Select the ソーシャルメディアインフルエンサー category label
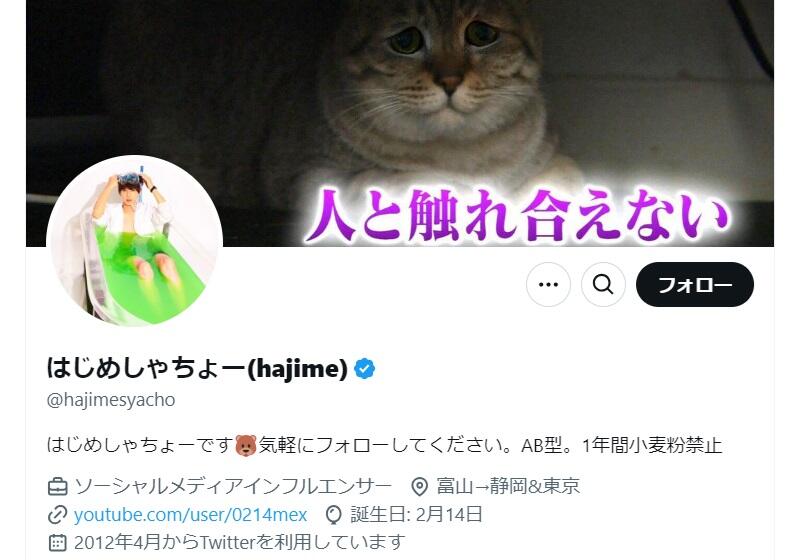Viewport: 805px width, 560px height. 233,486
